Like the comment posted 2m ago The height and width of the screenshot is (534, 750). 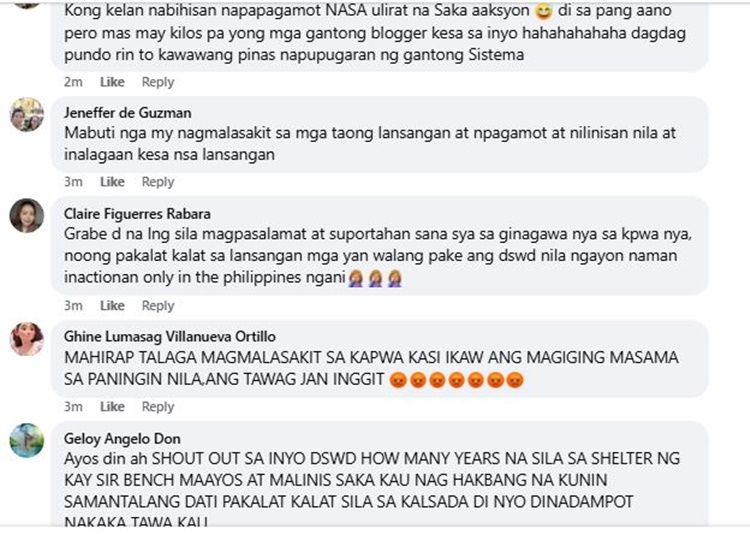(112, 82)
